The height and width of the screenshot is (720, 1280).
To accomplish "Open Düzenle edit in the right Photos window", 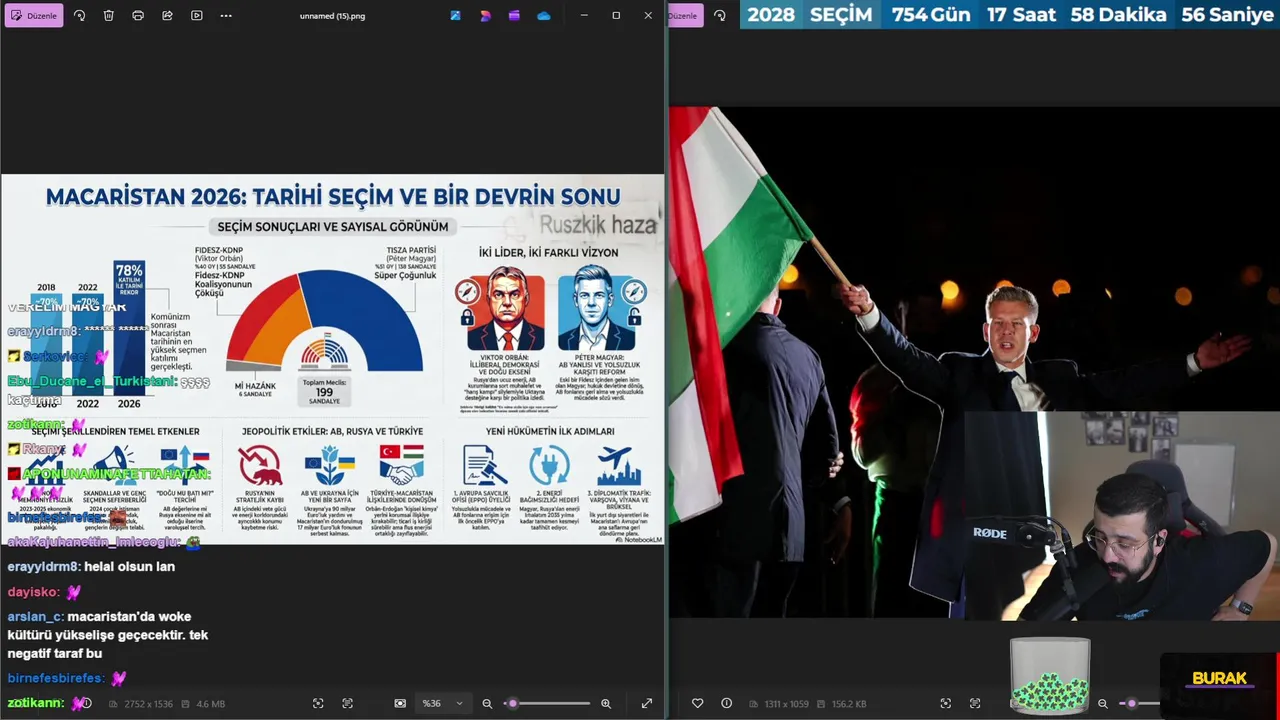I will (684, 15).
